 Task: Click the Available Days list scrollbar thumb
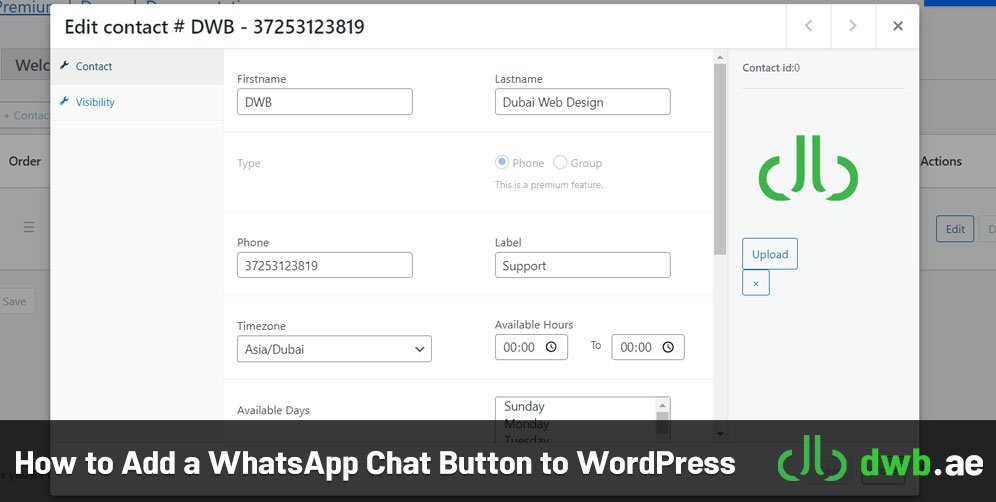pos(663,422)
